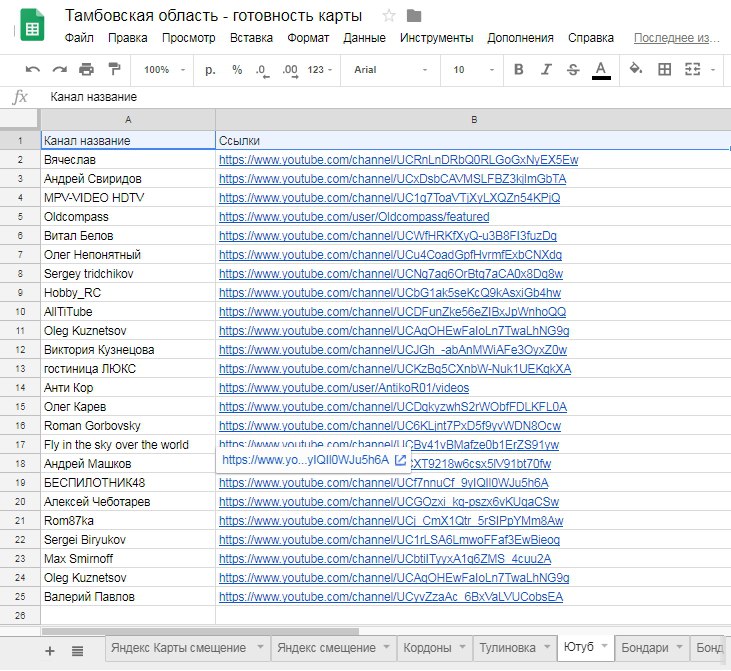Screen dimensions: 731x671
Task: Open the borders menu
Action: coord(664,69)
